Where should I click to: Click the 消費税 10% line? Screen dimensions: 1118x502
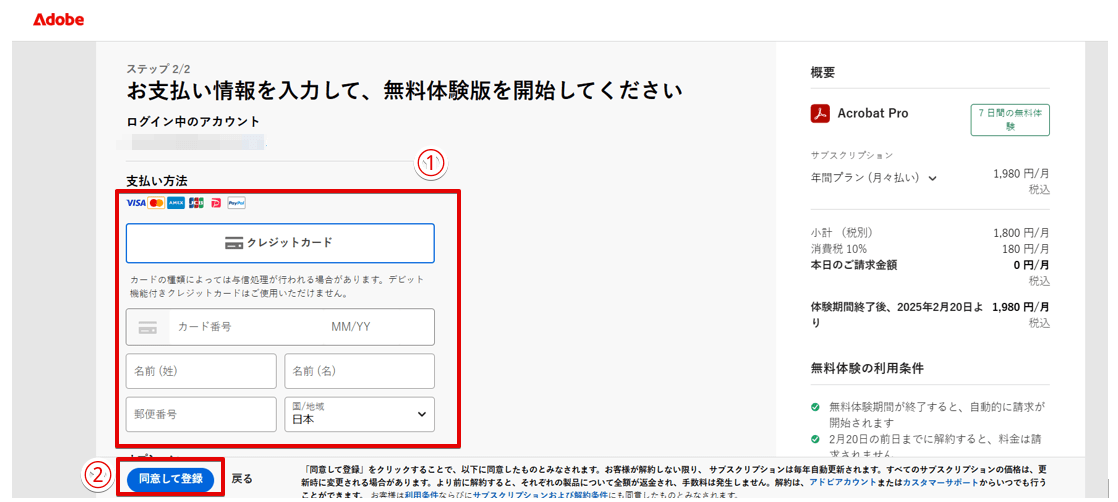[838, 249]
